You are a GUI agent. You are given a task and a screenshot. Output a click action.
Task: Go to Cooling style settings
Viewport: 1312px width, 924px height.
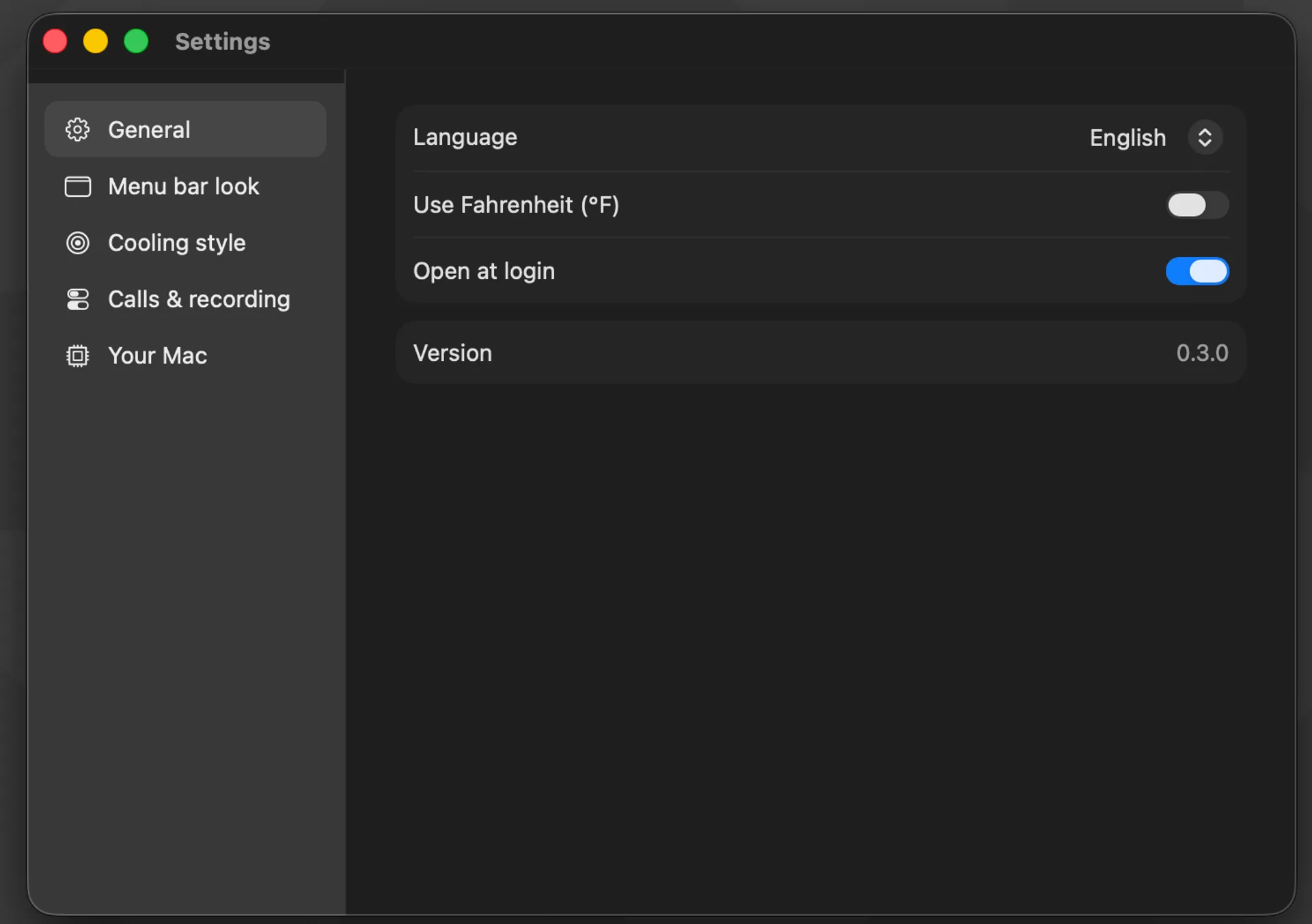pos(185,243)
